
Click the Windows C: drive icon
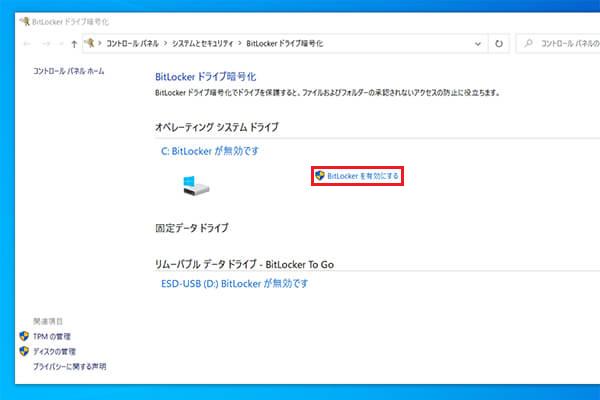click(195, 185)
